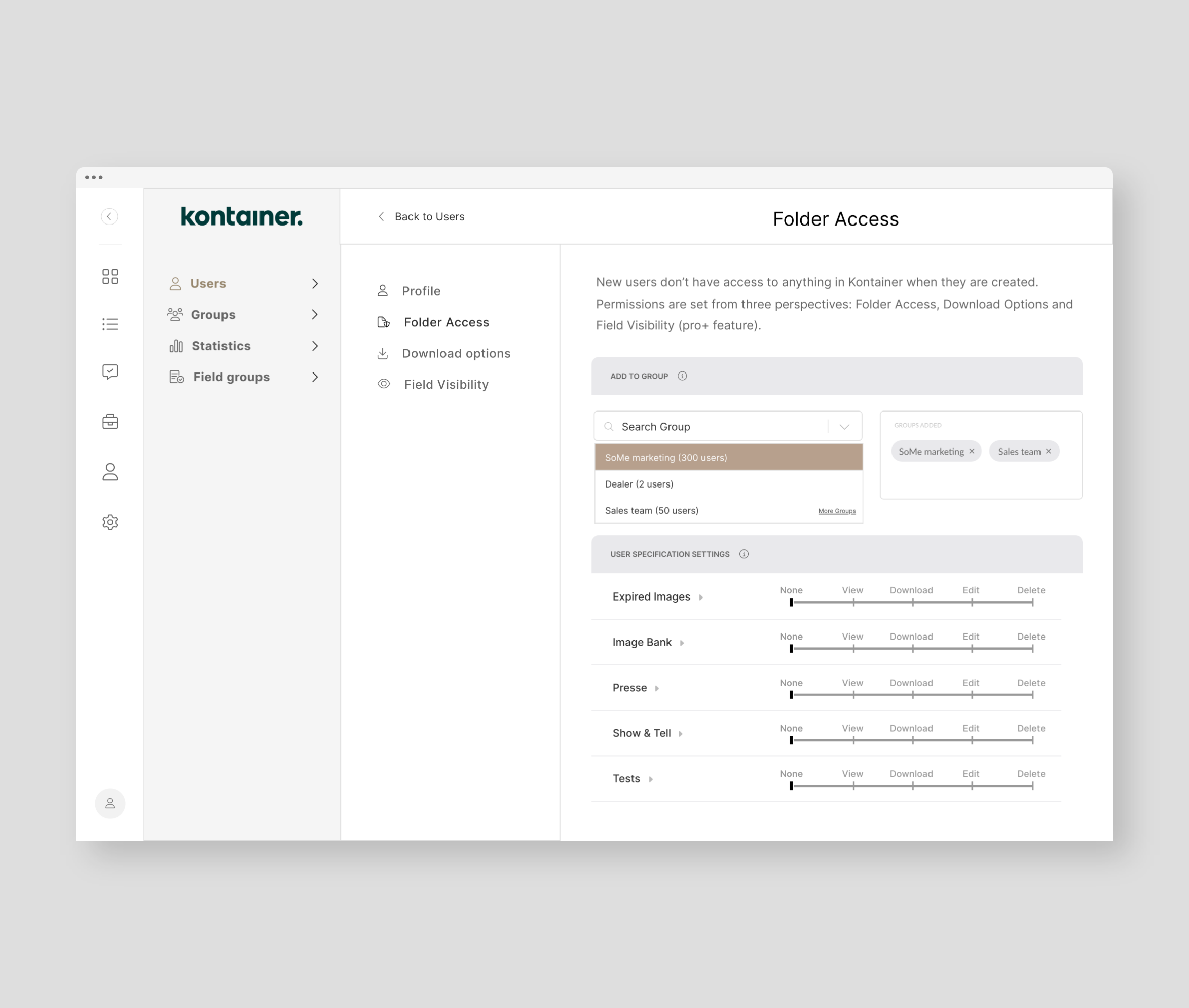Switch to Field Visibility section
The width and height of the screenshot is (1189, 1008).
coord(445,385)
